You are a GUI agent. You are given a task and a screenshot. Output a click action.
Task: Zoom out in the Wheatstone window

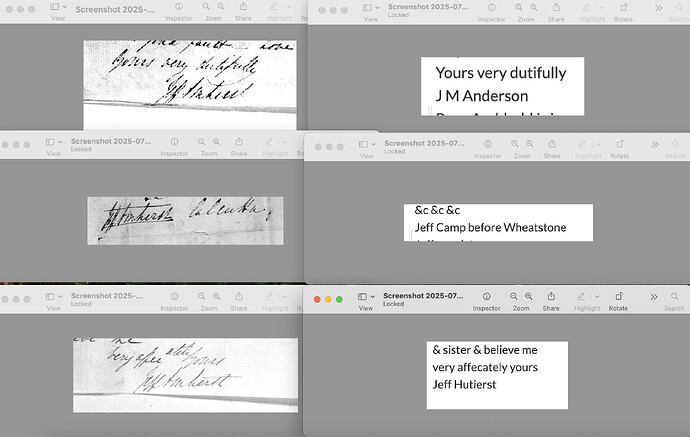pos(515,144)
